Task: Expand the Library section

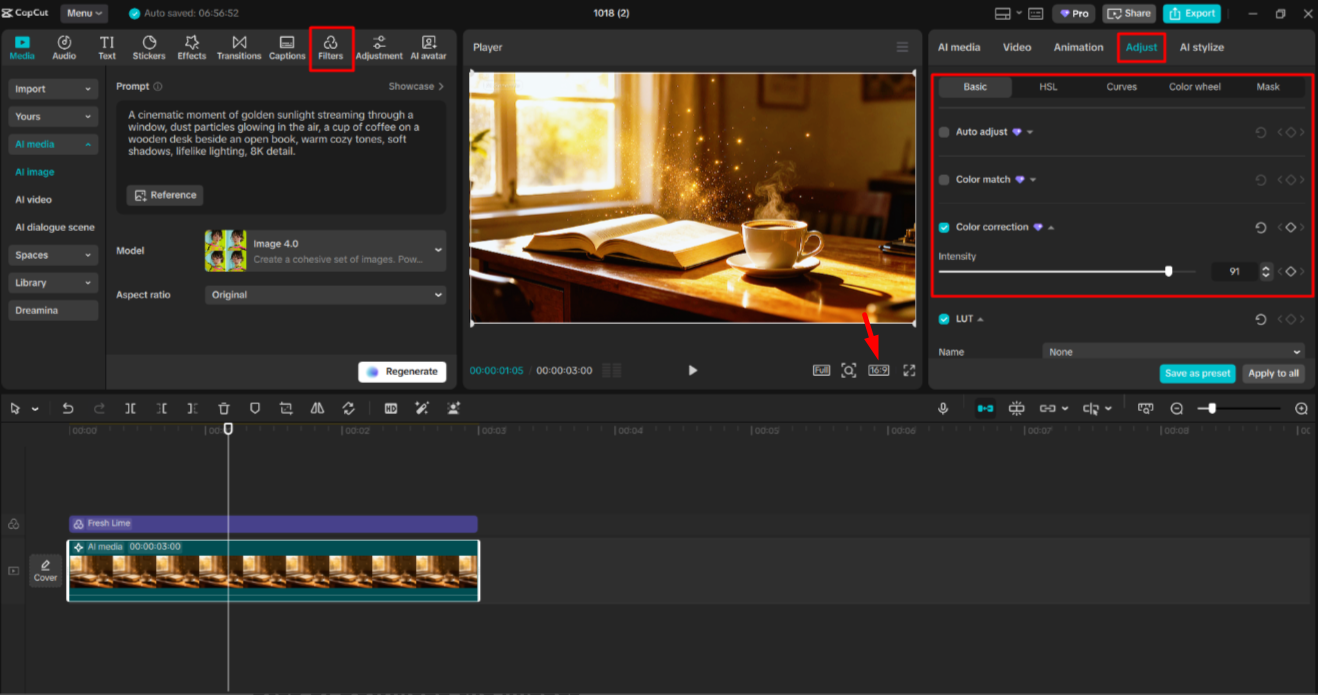Action: [53, 283]
